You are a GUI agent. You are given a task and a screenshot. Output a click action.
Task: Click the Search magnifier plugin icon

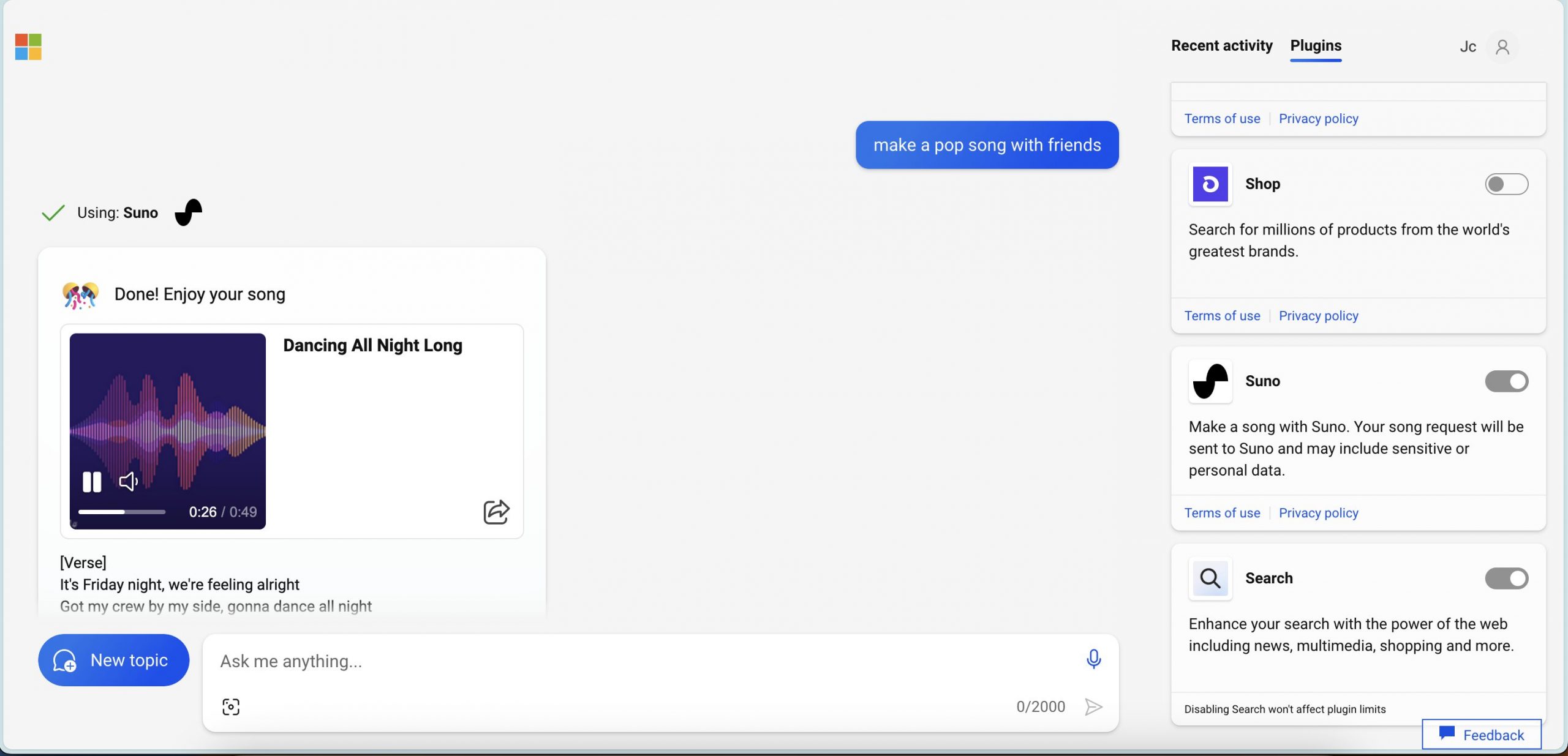coord(1210,578)
